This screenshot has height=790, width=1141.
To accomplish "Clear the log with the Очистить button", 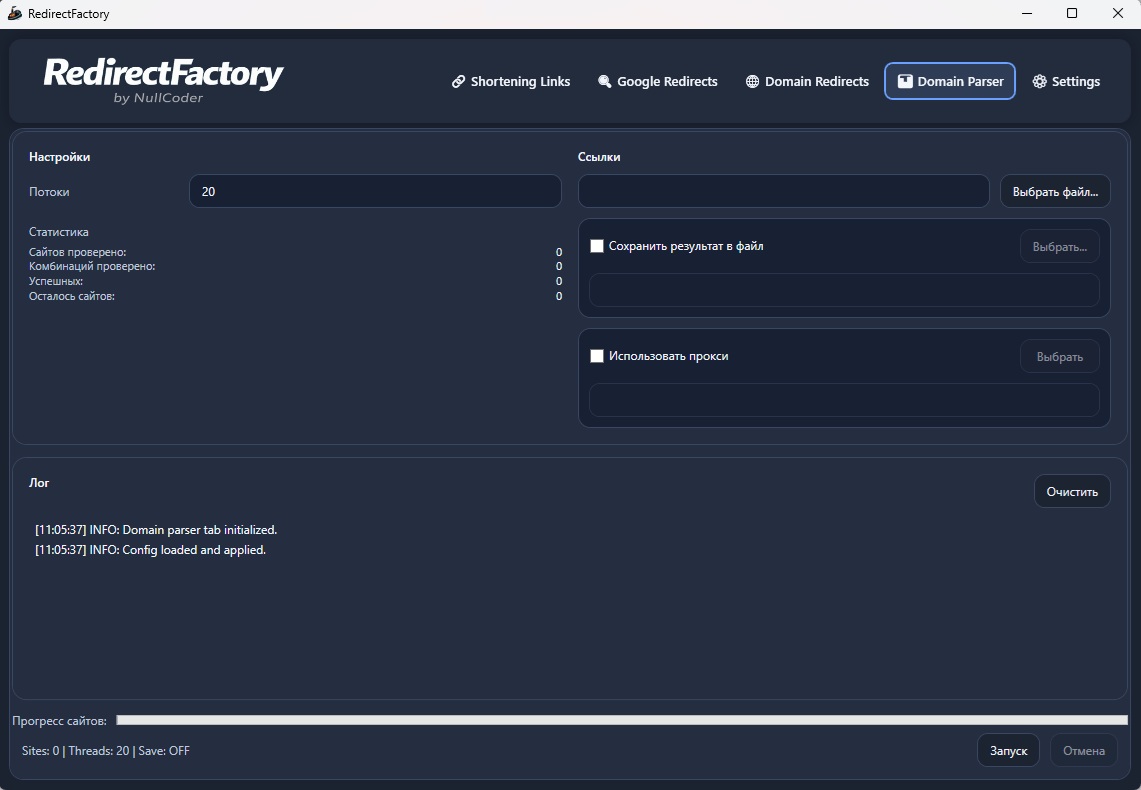I will 1072,492.
